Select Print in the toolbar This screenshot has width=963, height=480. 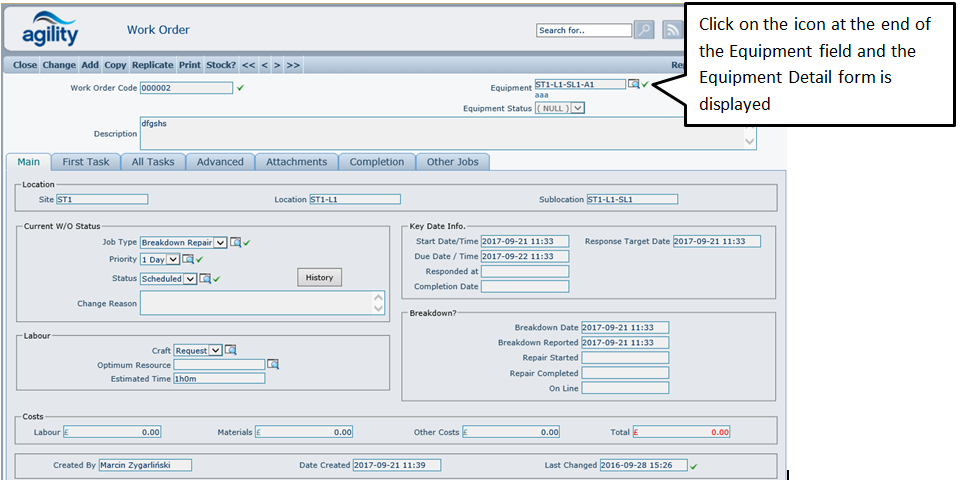click(189, 65)
